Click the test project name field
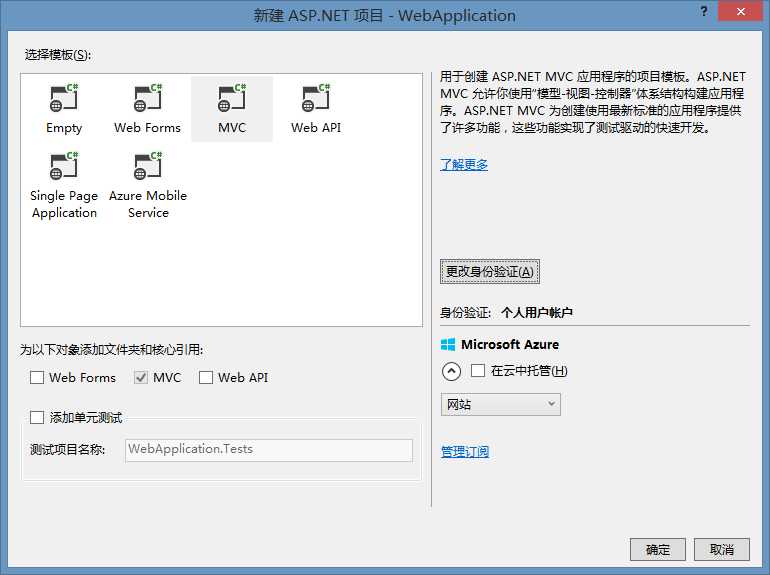This screenshot has width=770, height=575. pyautogui.click(x=269, y=450)
